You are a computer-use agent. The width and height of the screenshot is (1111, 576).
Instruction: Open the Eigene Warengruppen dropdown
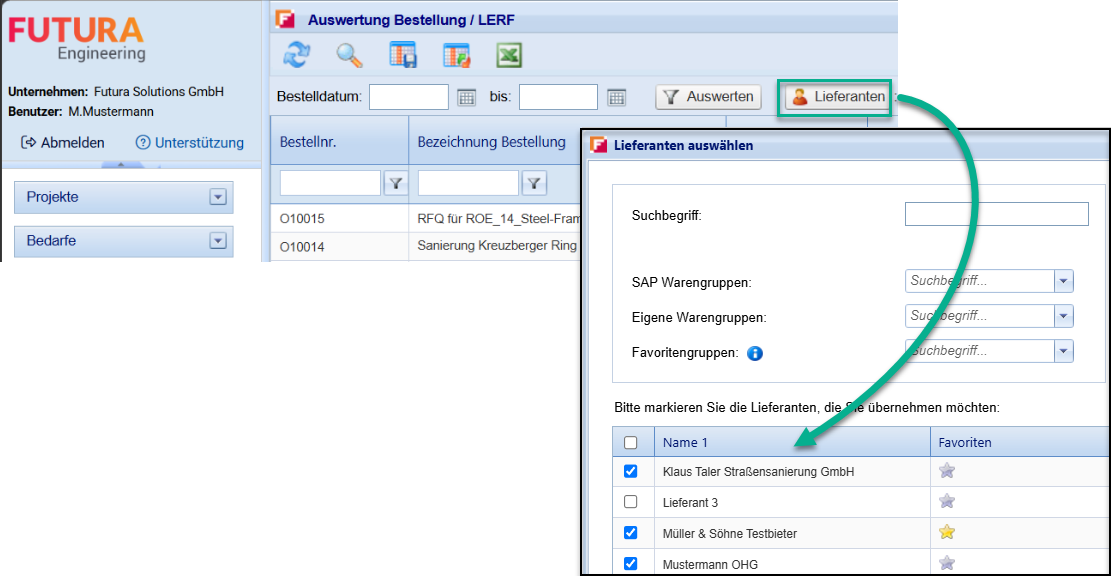(1063, 316)
